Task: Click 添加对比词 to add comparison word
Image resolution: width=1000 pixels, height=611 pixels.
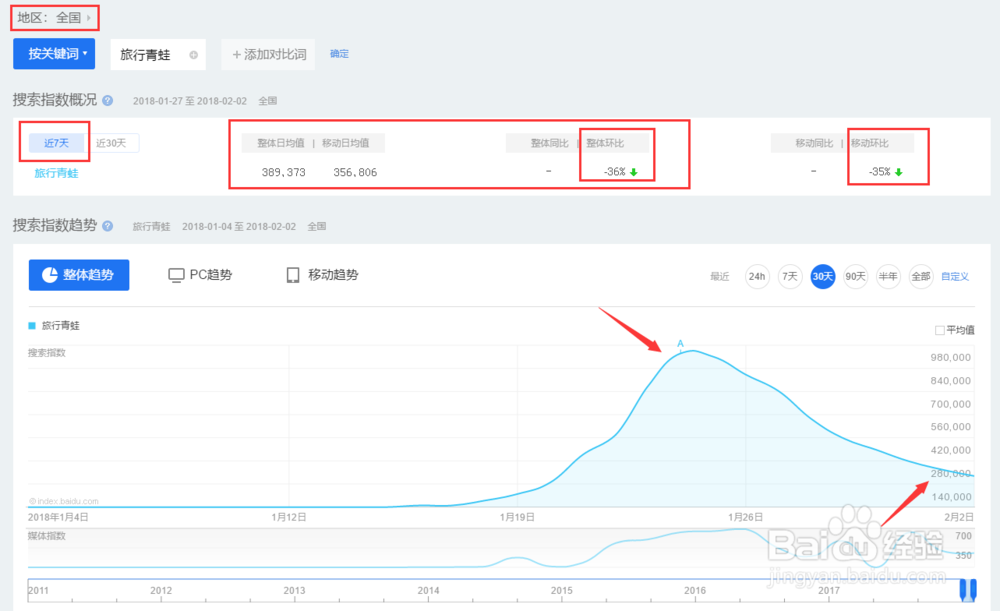Action: click(x=268, y=55)
